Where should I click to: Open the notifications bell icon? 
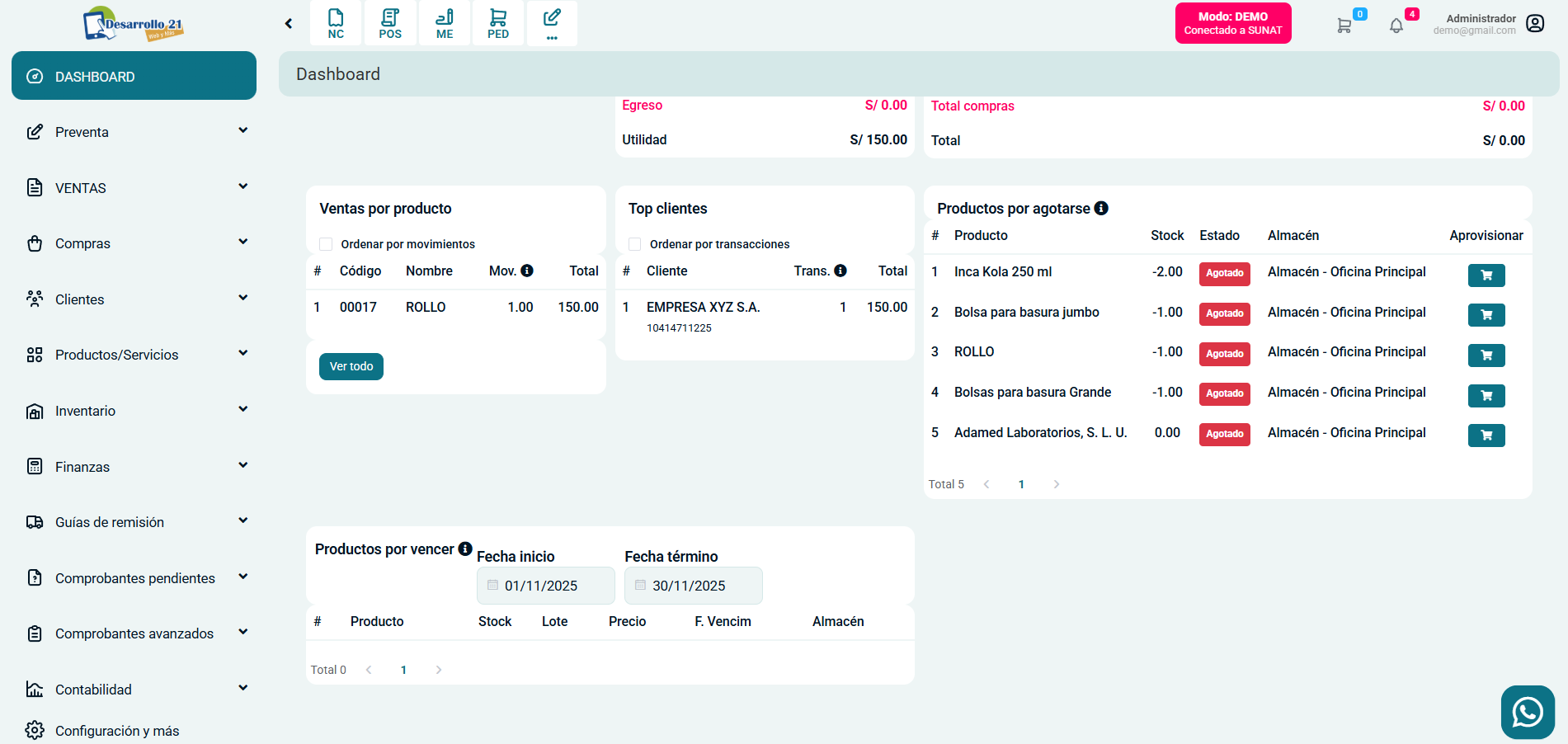coord(1396,26)
